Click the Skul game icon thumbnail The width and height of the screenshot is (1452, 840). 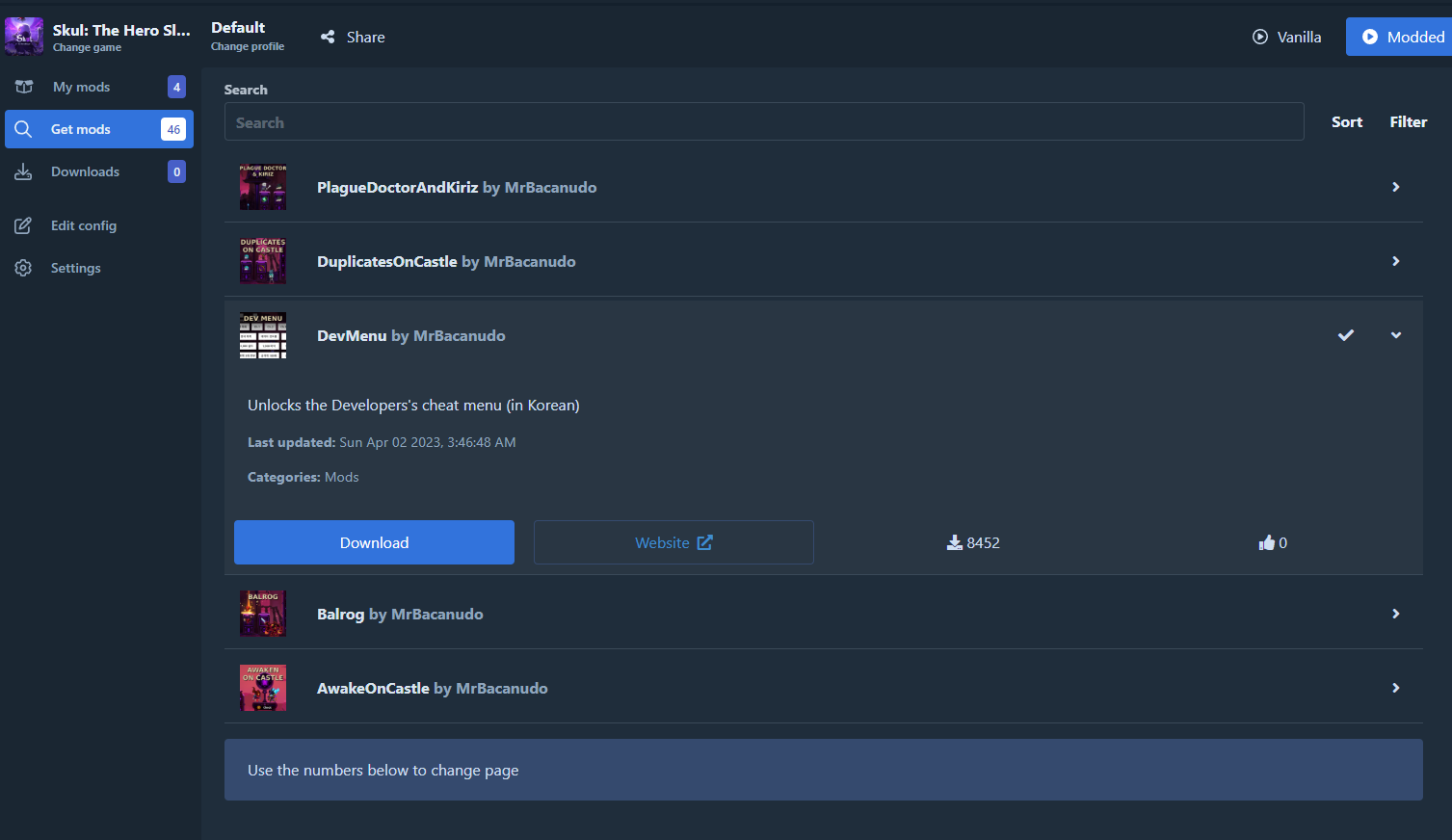coord(24,37)
